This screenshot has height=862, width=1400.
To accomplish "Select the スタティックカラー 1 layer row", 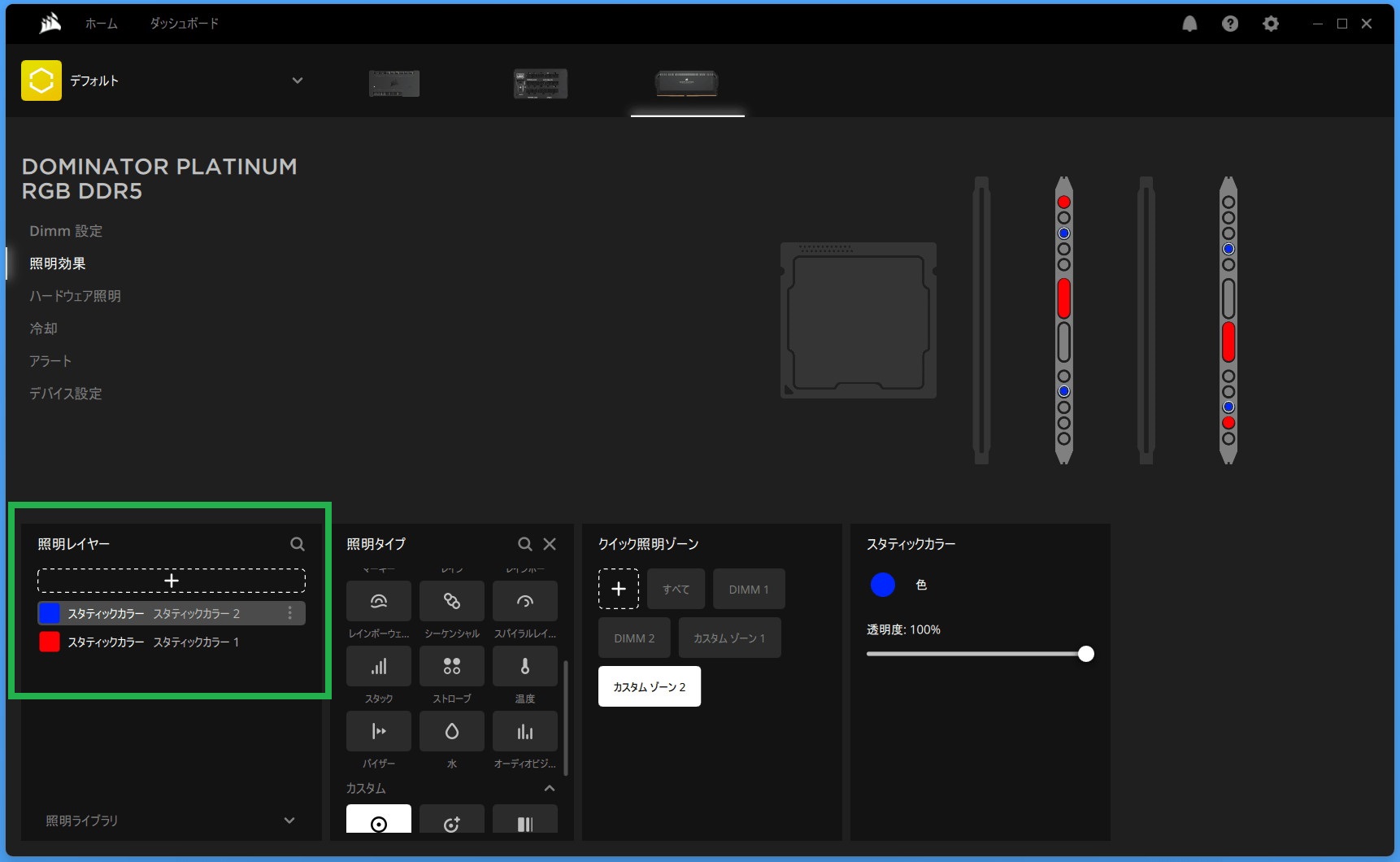I will (172, 642).
